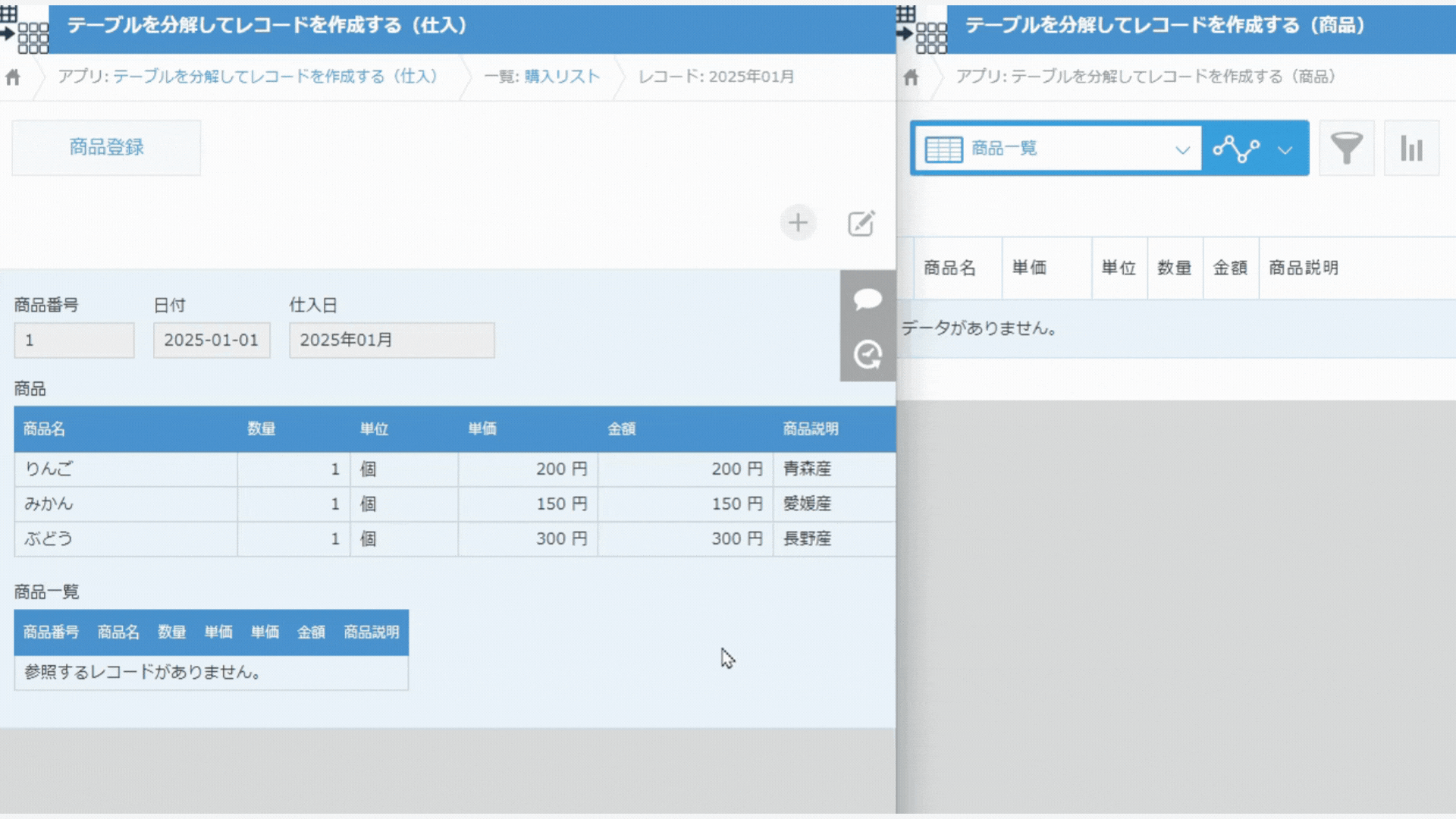This screenshot has width=1456, height=819.
Task: Click the 商品番号 field value 1
Action: [74, 340]
